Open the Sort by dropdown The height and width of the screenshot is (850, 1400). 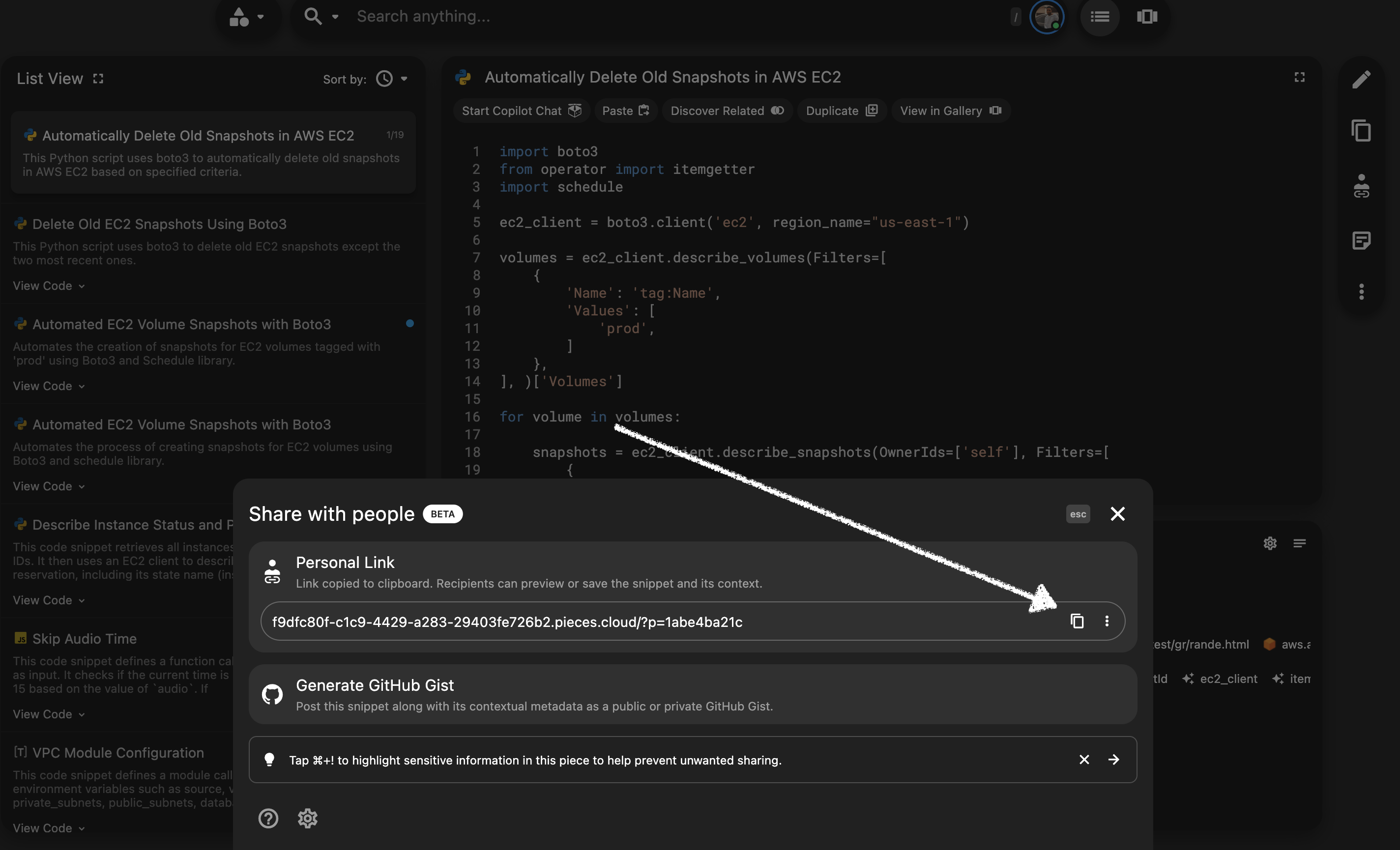392,79
